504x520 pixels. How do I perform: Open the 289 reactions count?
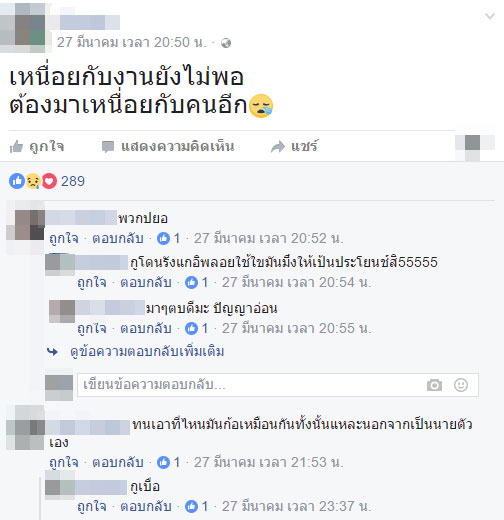tap(73, 181)
